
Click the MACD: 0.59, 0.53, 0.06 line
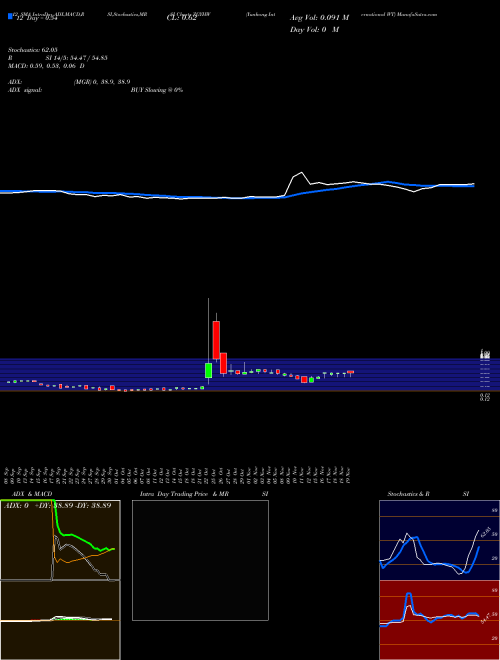[x=46, y=66]
